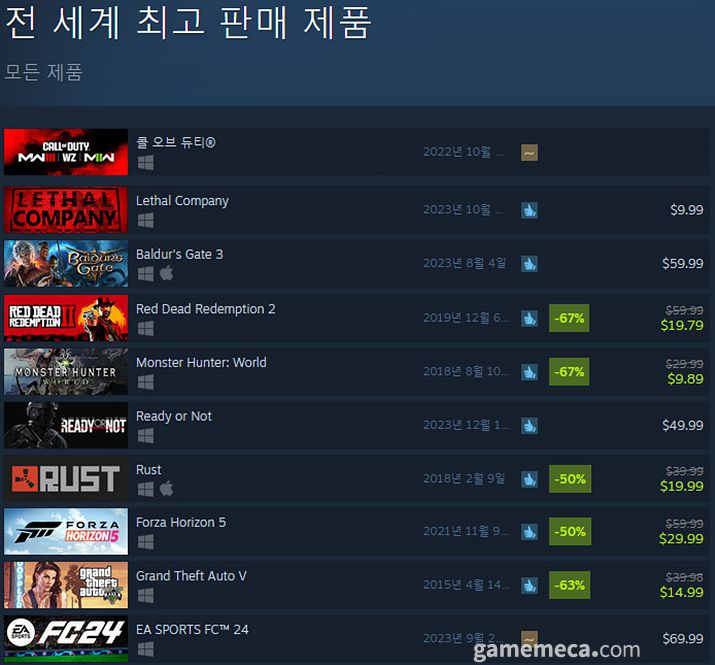Click Windows icon under Forza Horizon 5
Screen dimensions: 715x665
pyautogui.click(x=146, y=542)
